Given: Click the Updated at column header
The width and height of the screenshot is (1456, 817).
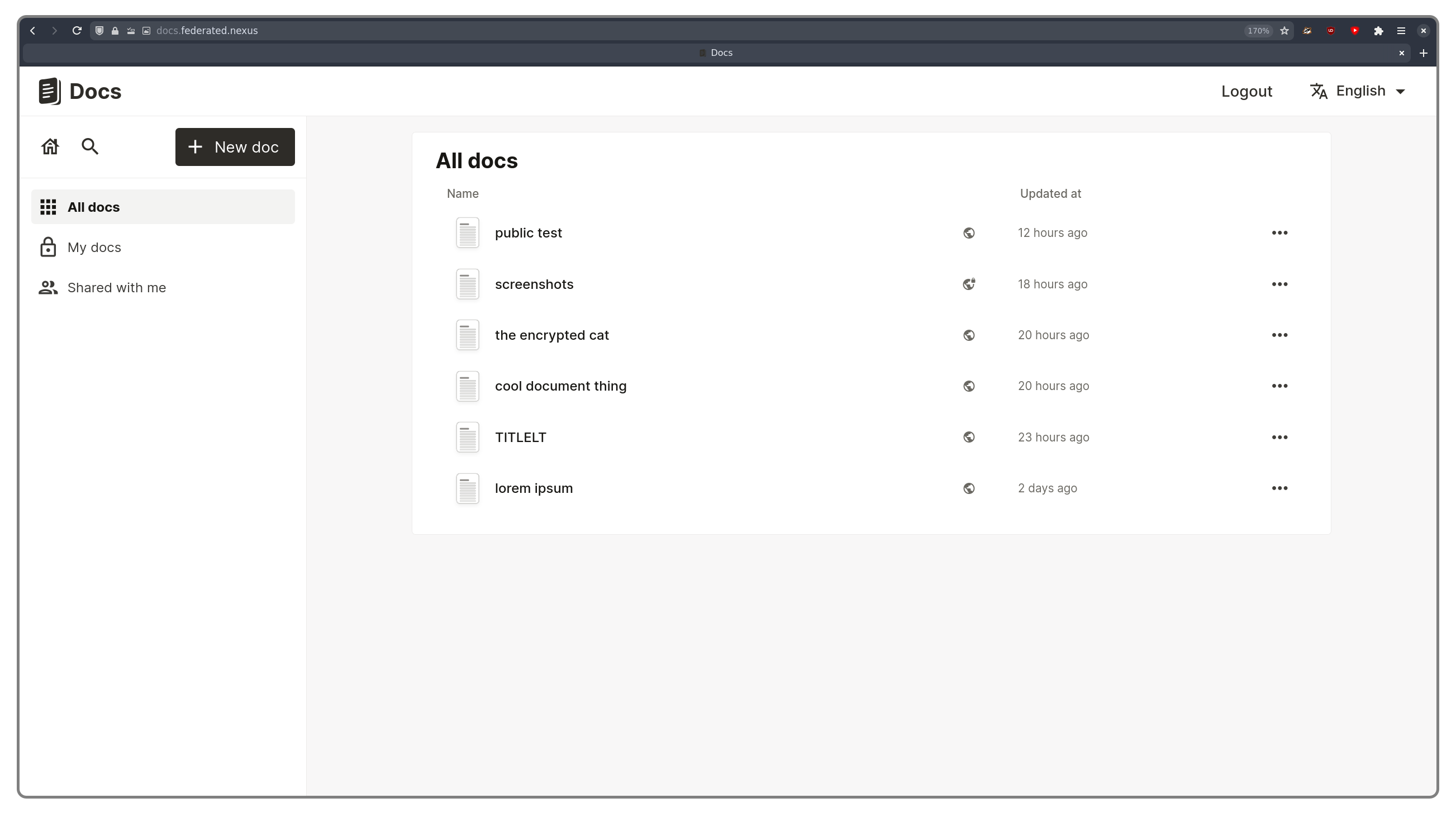Looking at the screenshot, I should [x=1050, y=194].
